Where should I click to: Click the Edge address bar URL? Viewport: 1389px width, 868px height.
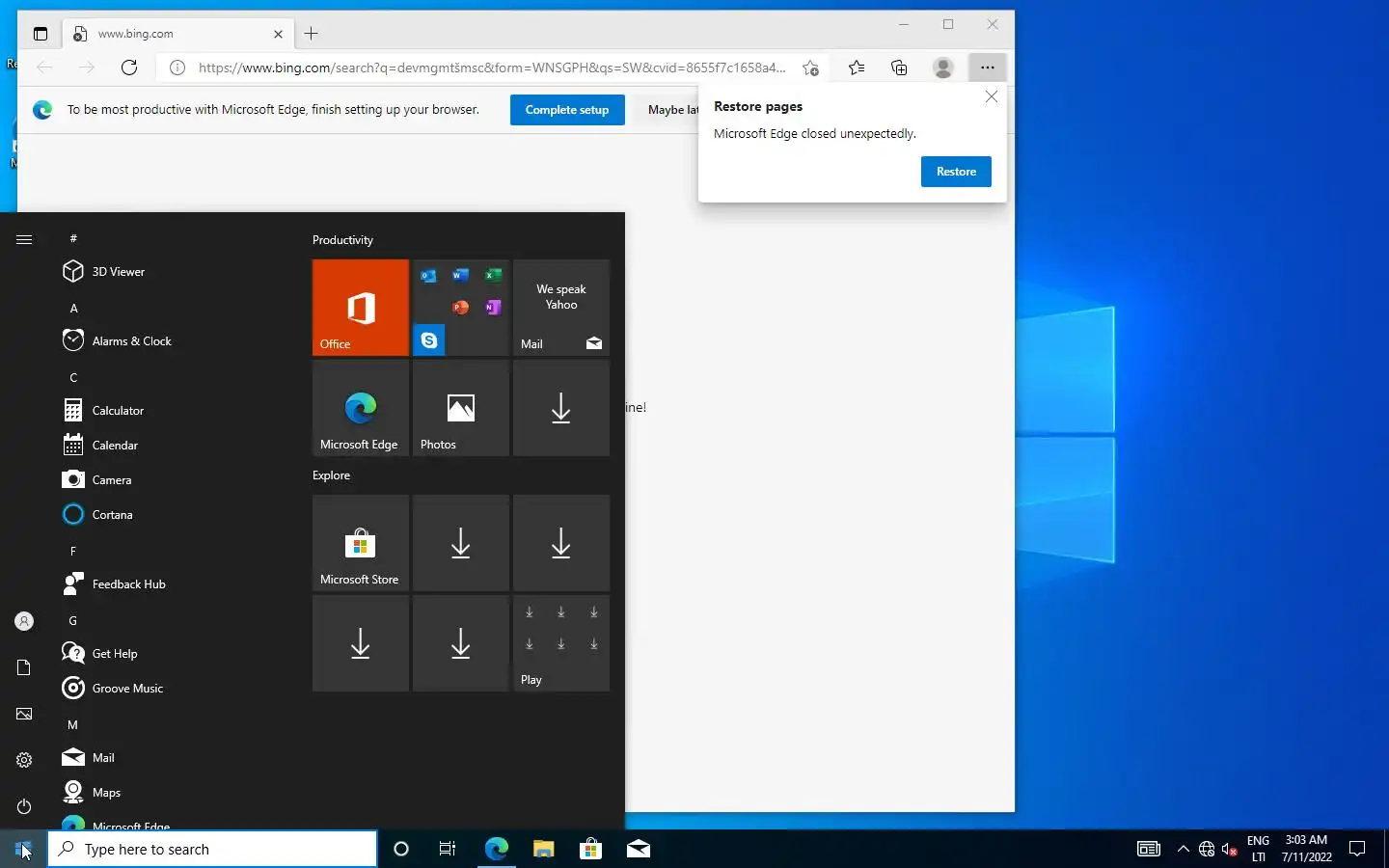click(492, 68)
